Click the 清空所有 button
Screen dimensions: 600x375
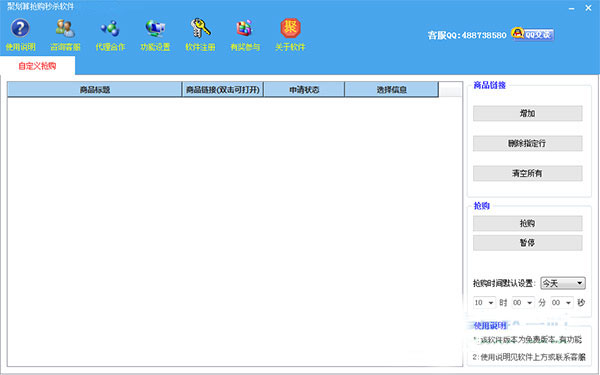click(x=528, y=173)
